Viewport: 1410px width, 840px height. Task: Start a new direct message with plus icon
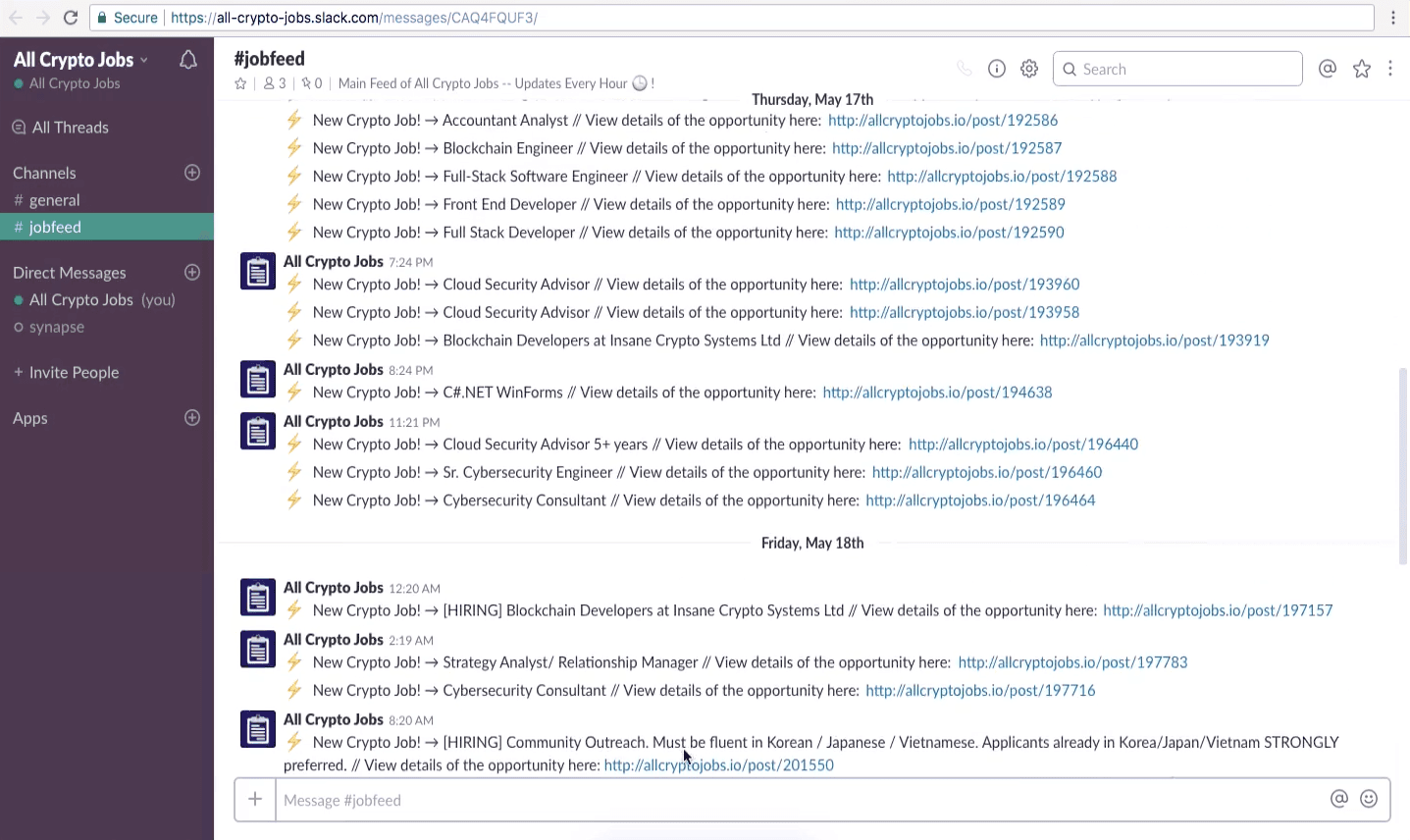tap(192, 272)
